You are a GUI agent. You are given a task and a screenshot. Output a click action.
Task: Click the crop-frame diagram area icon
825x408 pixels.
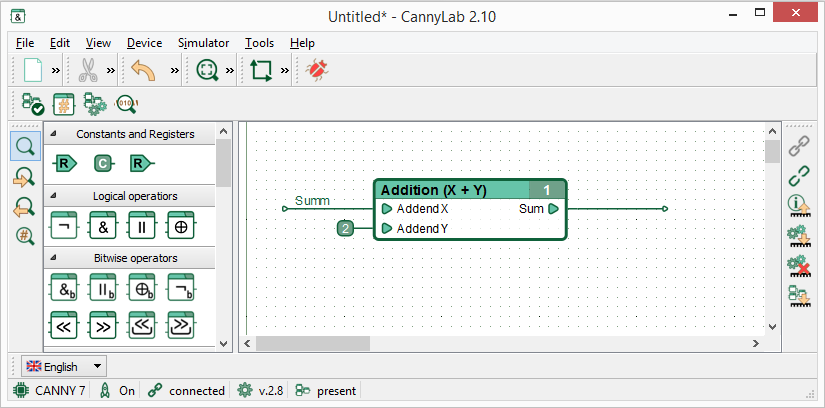tap(261, 69)
